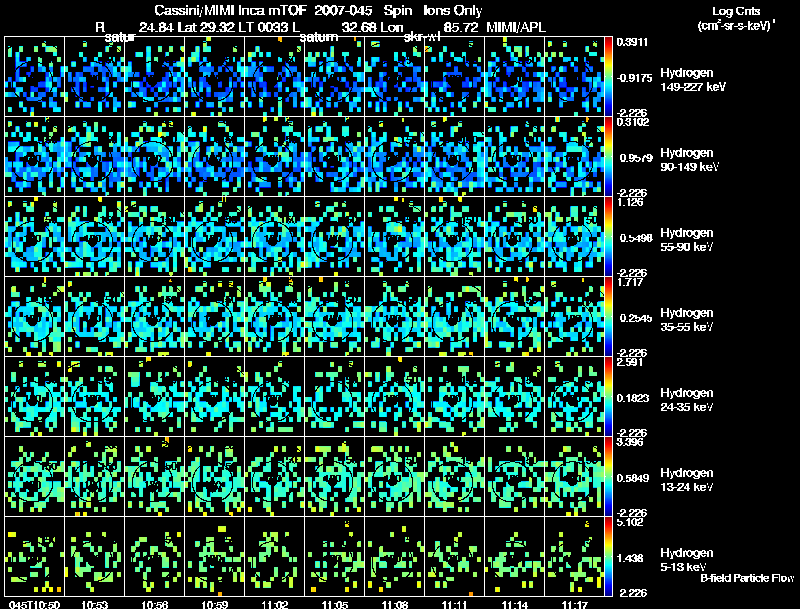Click the B-field Particle Flow legend text

coord(747,578)
